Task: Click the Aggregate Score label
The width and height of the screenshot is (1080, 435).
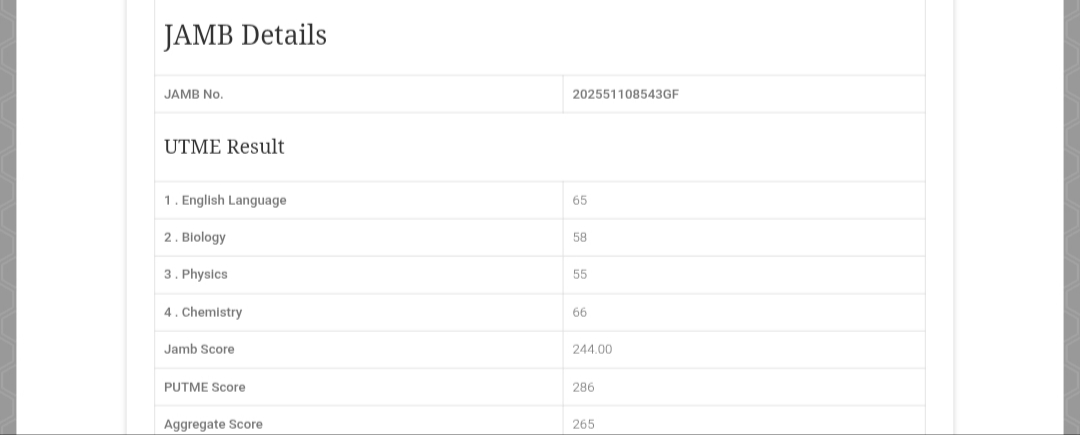Action: [213, 424]
